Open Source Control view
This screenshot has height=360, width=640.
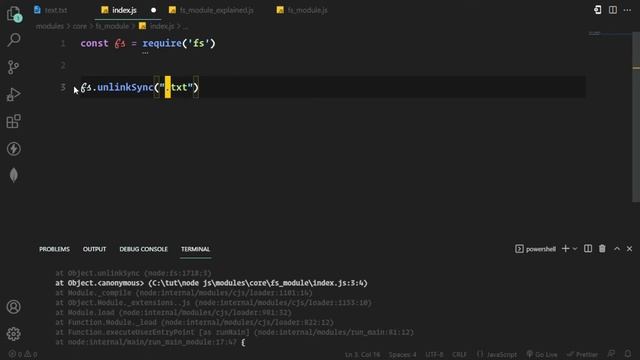tap(13, 67)
